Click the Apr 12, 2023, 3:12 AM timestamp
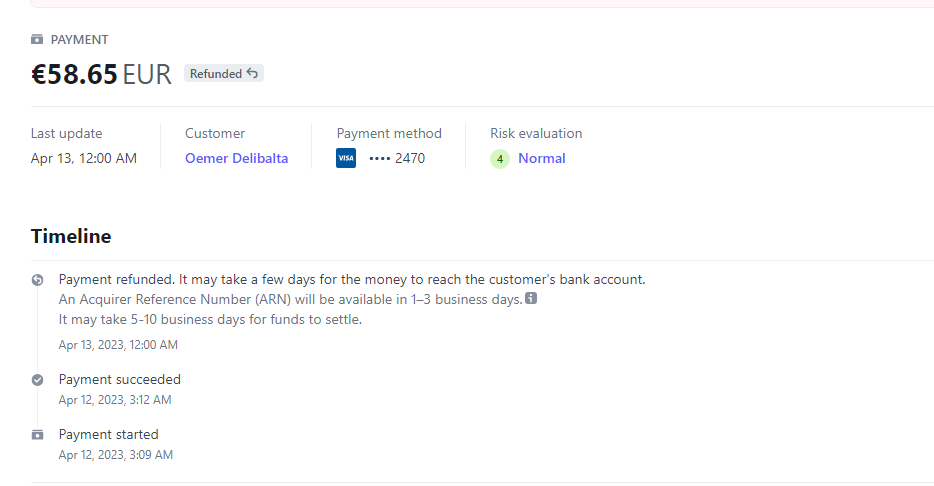Image resolution: width=934 pixels, height=486 pixels. click(x=115, y=400)
